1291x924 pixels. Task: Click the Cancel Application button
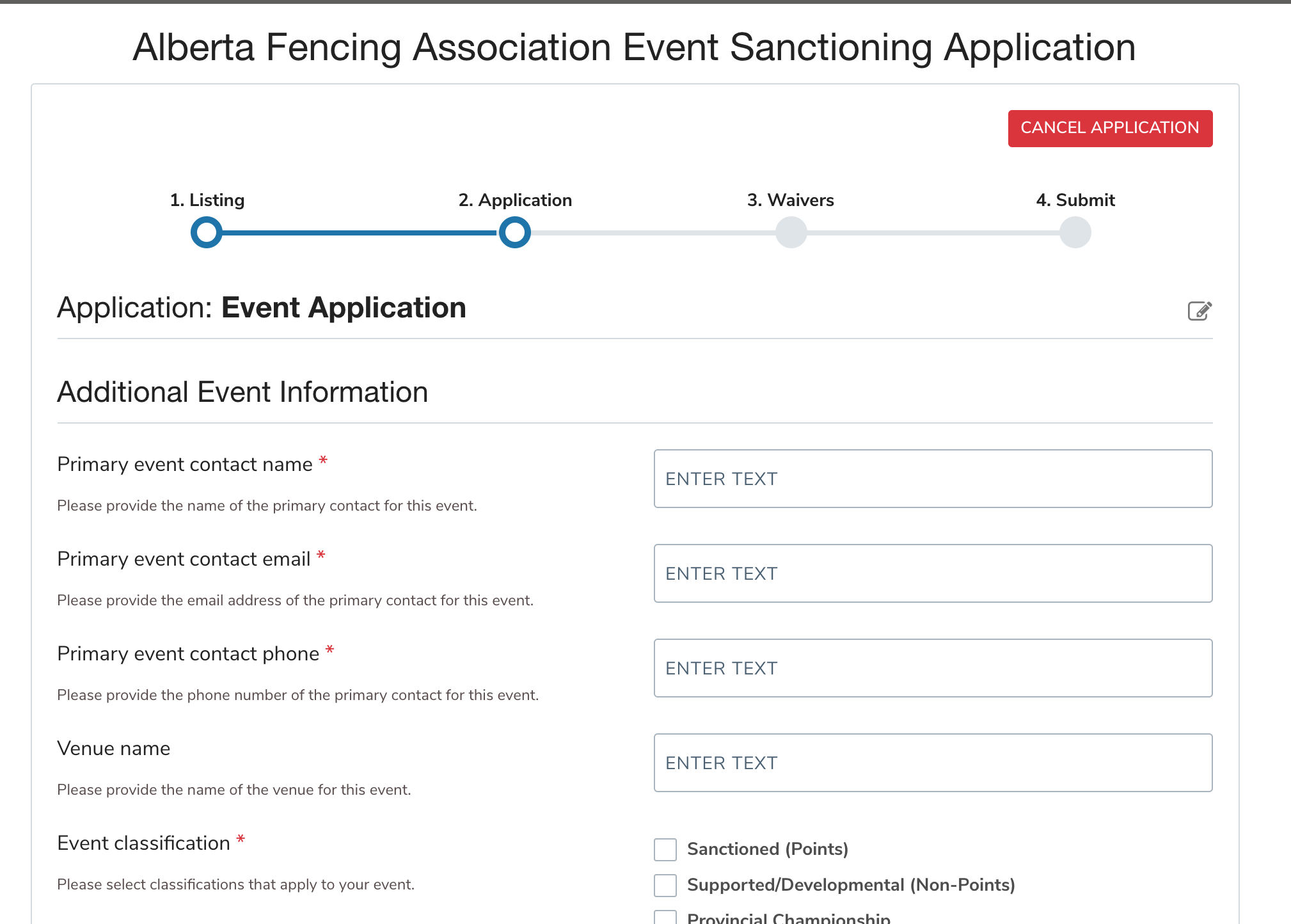(x=1110, y=128)
